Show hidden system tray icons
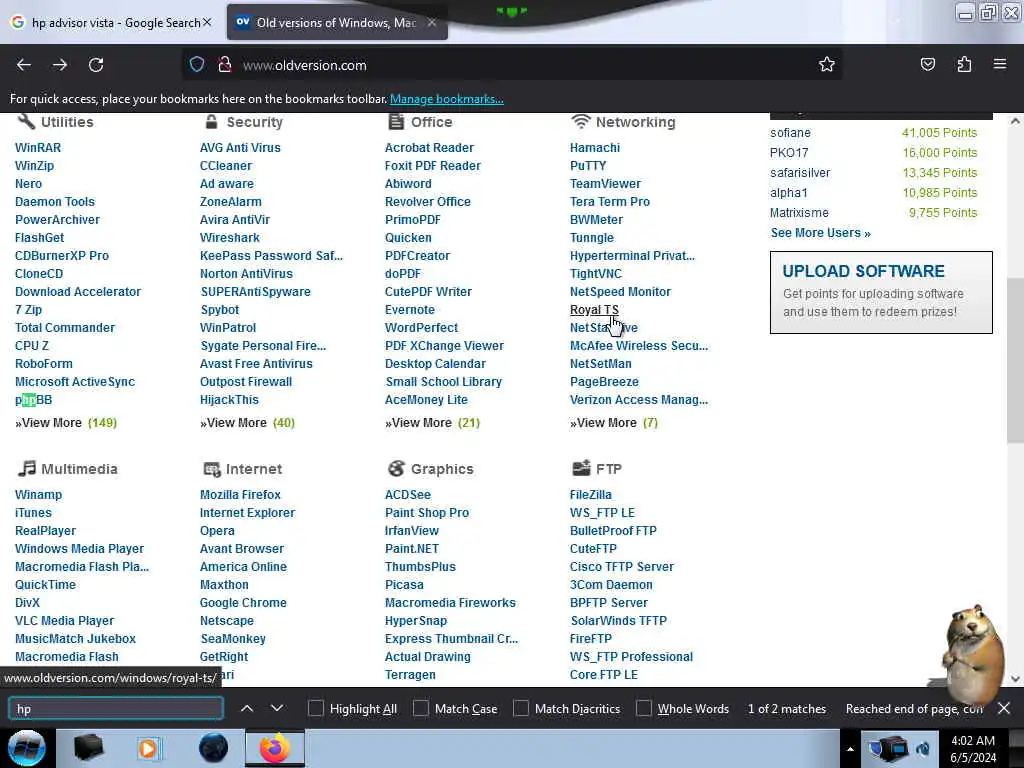The height and width of the screenshot is (768, 1024). [x=850, y=749]
